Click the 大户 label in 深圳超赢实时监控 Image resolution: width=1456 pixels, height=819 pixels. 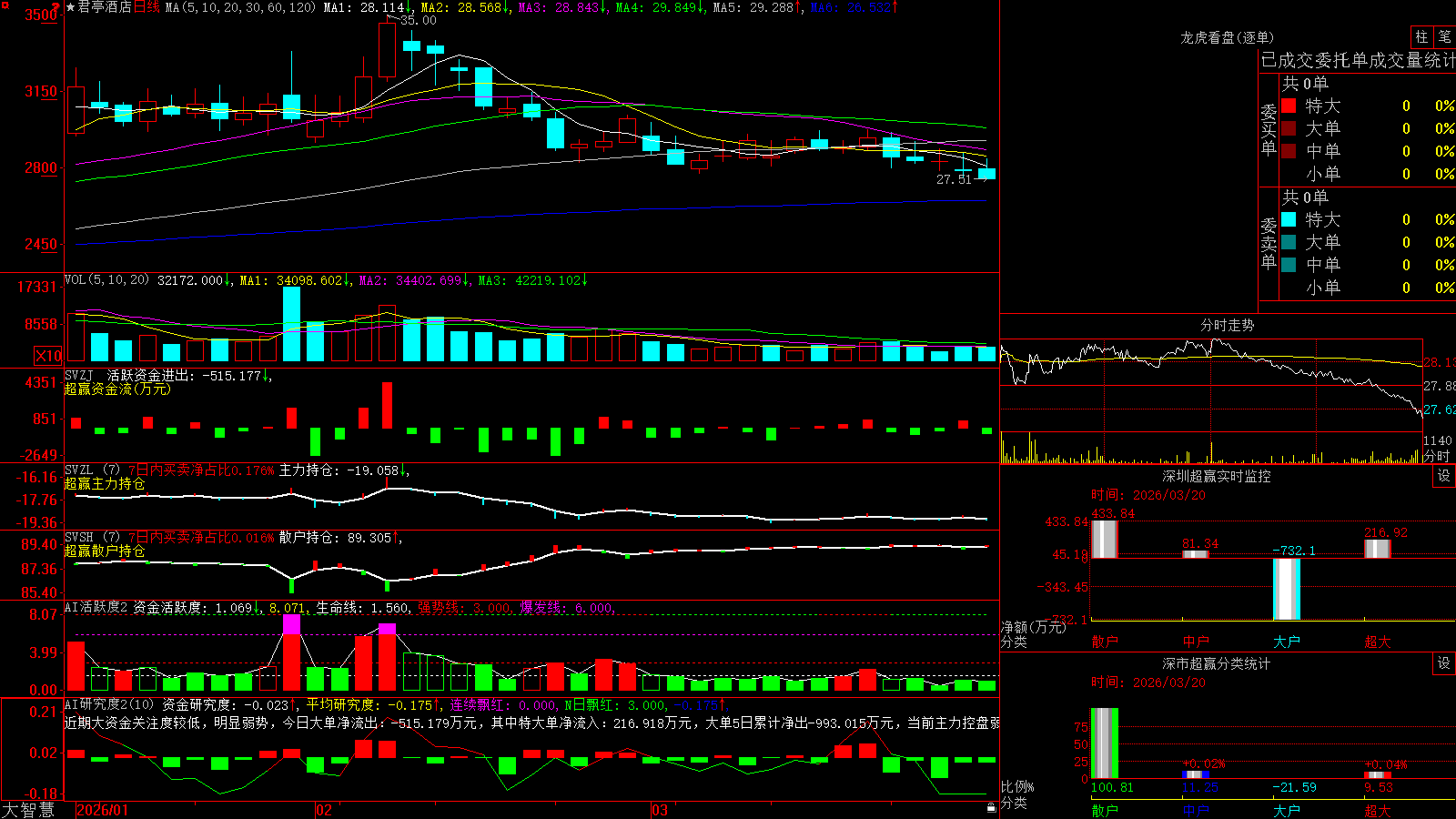click(1287, 642)
